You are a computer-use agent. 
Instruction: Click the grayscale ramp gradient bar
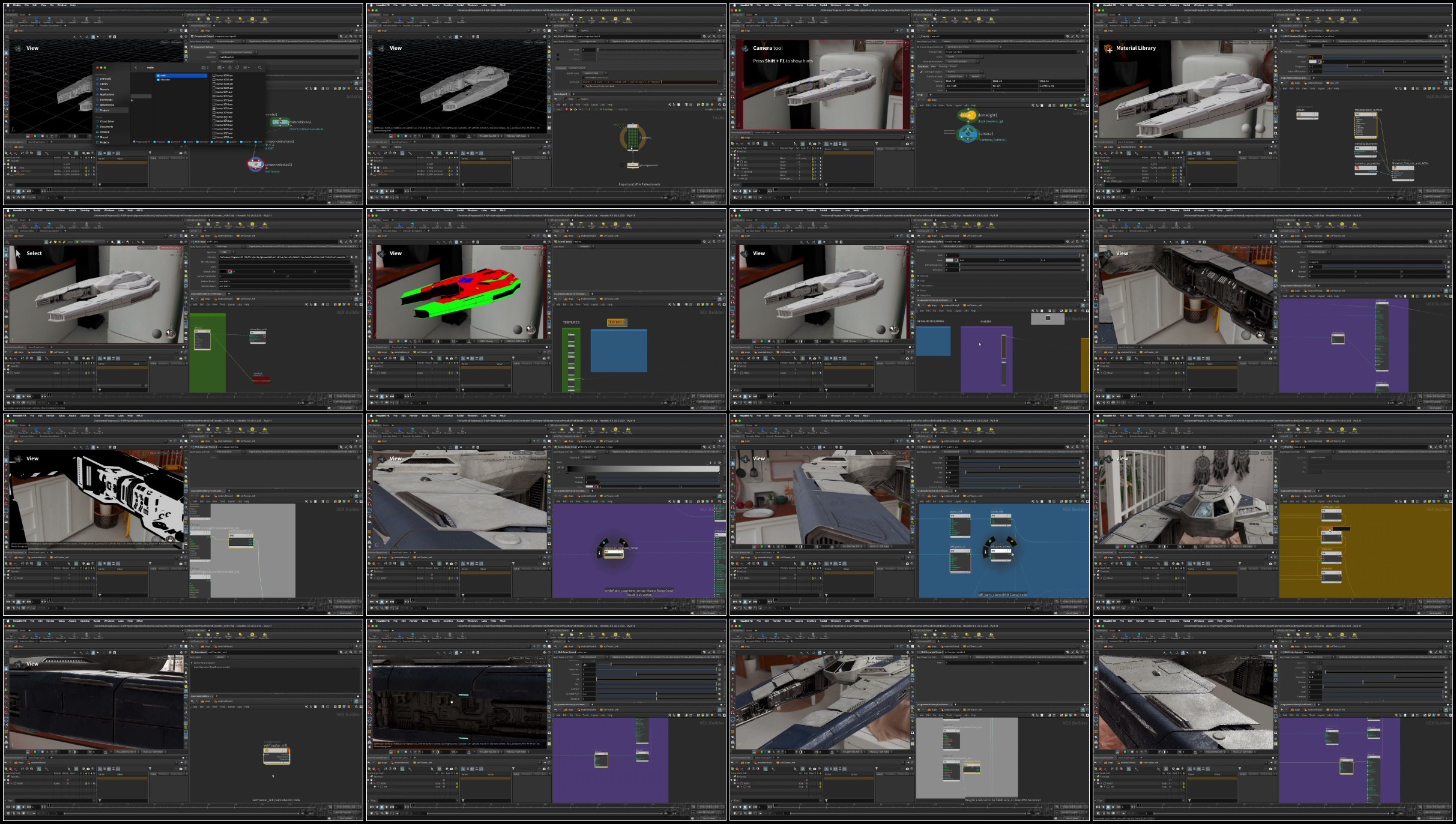642,469
